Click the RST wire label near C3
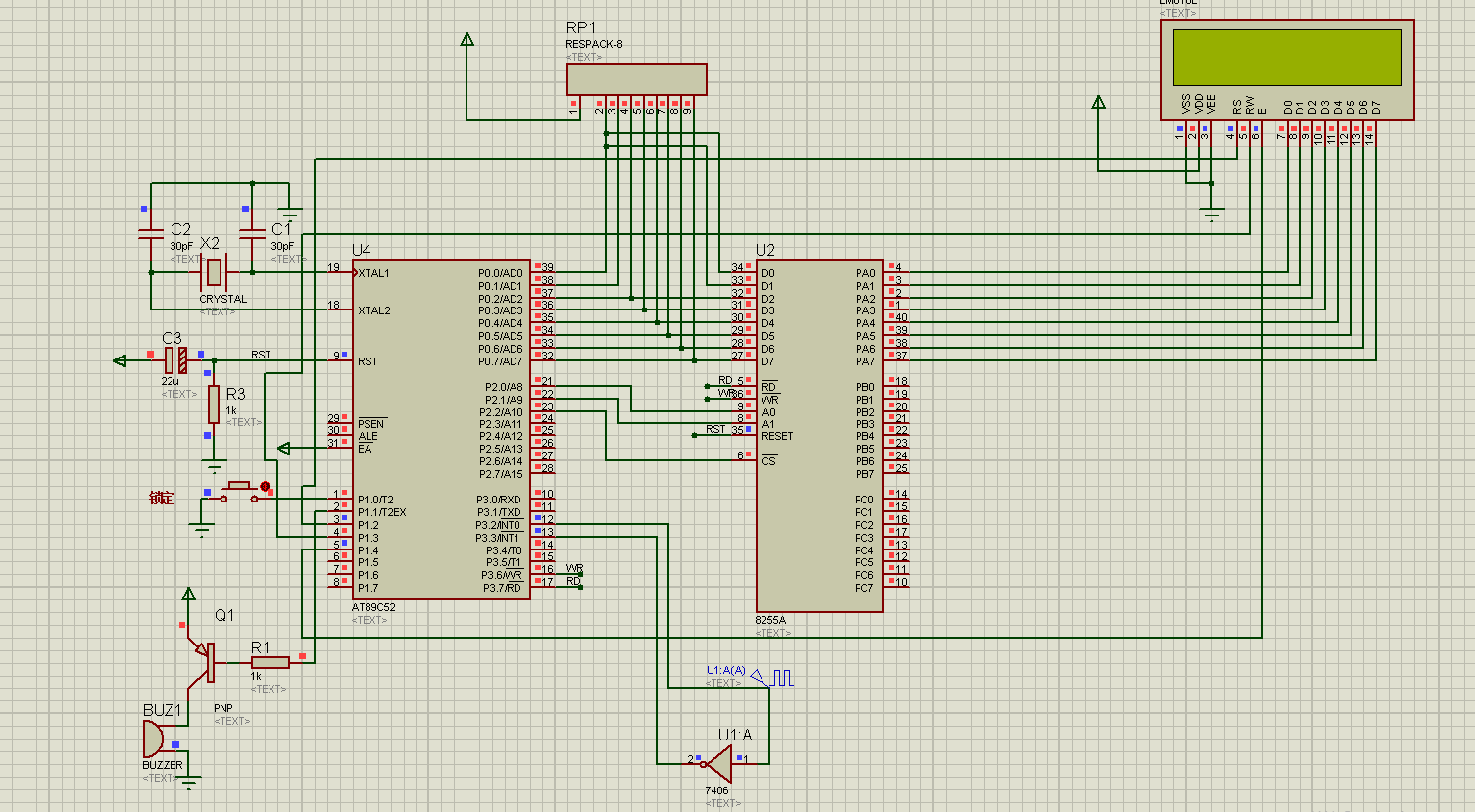Image resolution: width=1475 pixels, height=812 pixels. (261, 355)
